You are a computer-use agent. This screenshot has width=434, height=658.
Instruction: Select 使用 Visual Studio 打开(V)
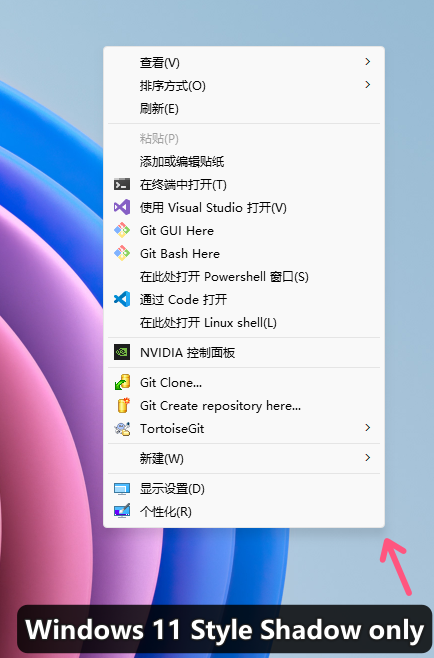coord(244,208)
